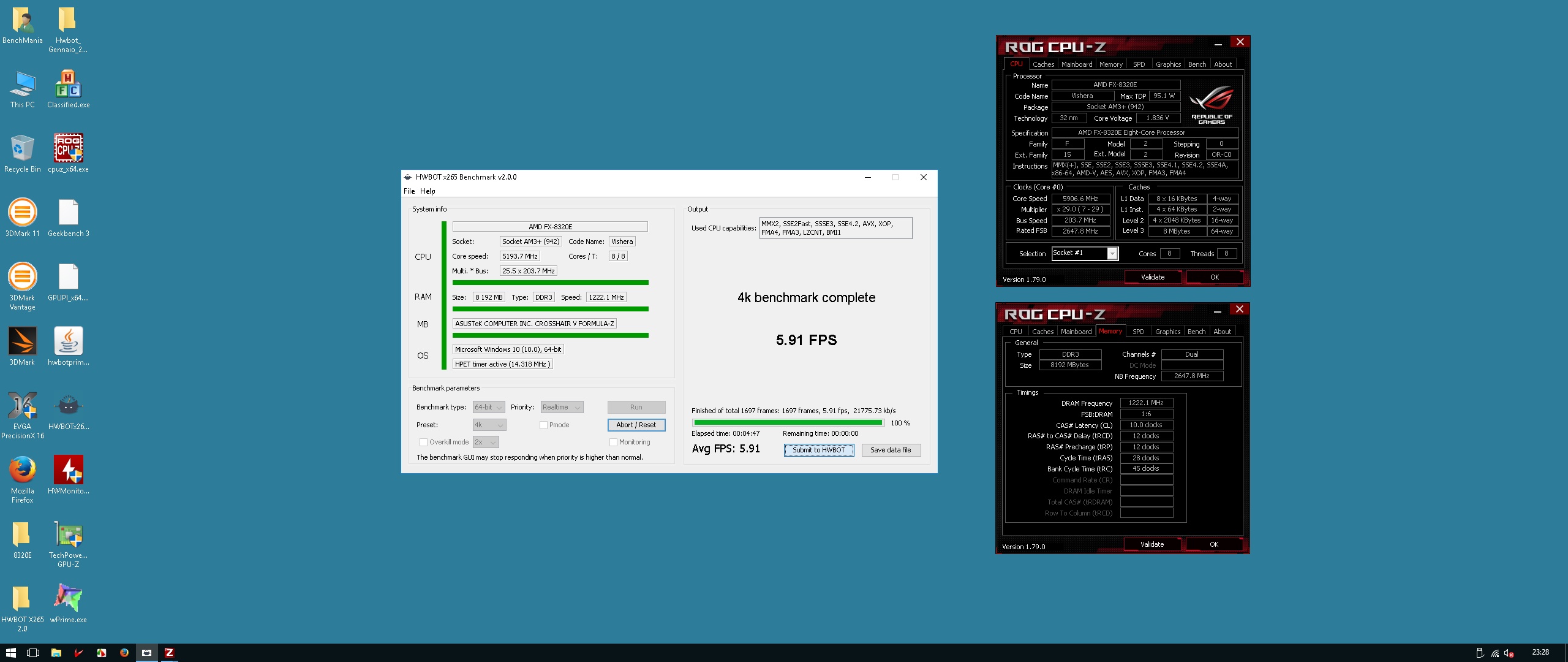
Task: Select the cpuz_x64.exe desktop shortcut
Action: tap(68, 154)
